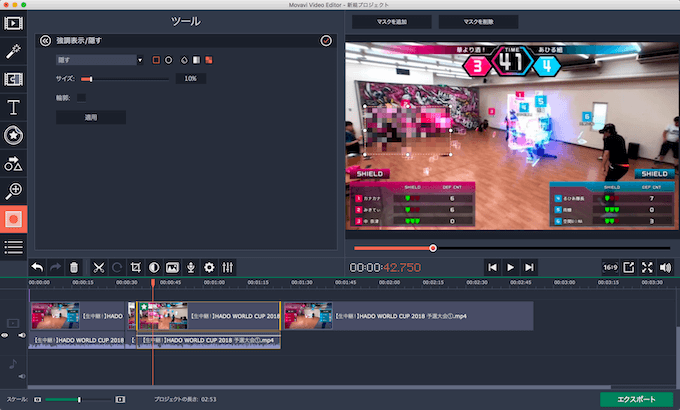Image resolution: width=680 pixels, height=410 pixels.
Task: Click the size (サイズ) slider handle
Action: coord(91,79)
